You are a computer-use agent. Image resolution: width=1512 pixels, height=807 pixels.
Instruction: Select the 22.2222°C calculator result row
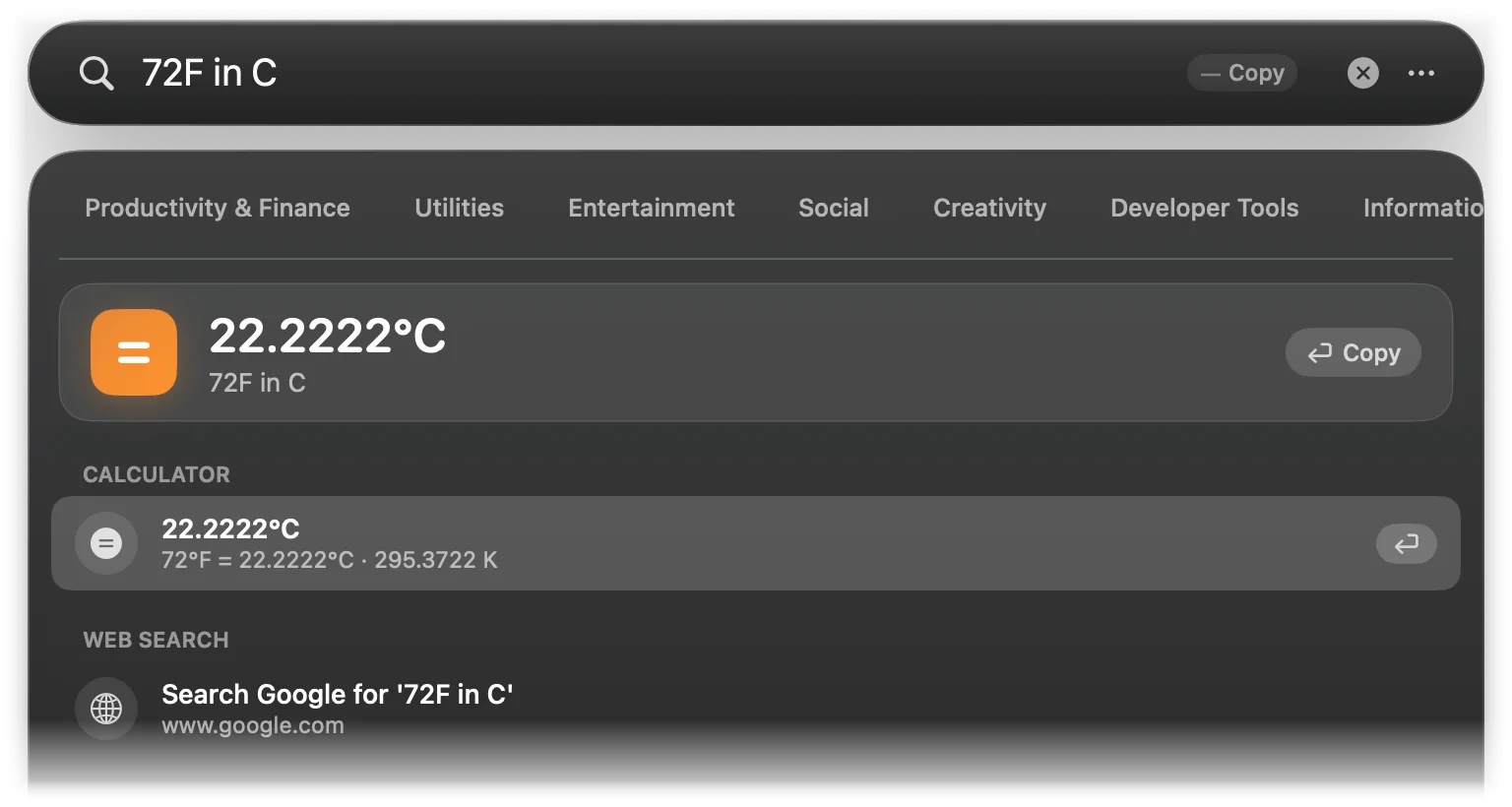(x=756, y=543)
